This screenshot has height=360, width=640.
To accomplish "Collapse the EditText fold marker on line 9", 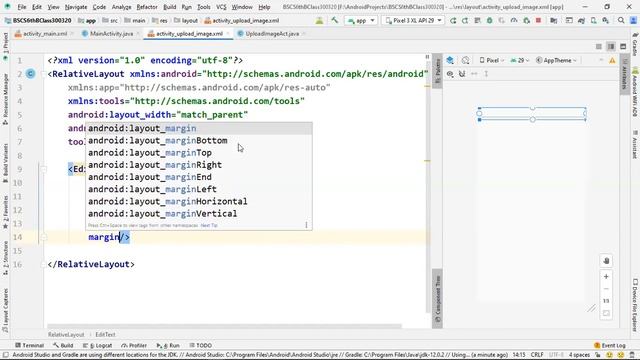I will click(43, 169).
